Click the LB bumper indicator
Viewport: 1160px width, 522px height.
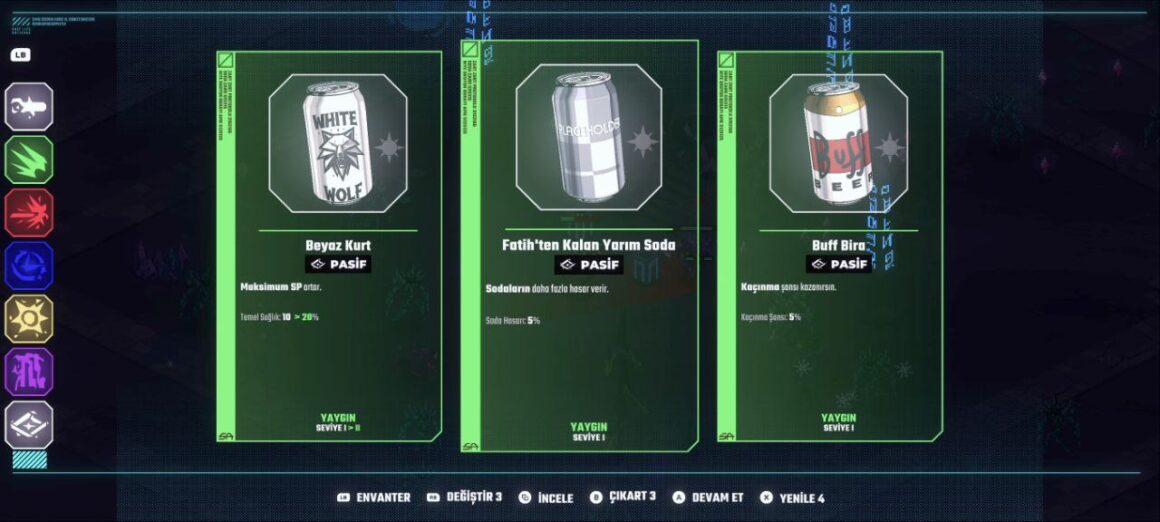point(20,55)
